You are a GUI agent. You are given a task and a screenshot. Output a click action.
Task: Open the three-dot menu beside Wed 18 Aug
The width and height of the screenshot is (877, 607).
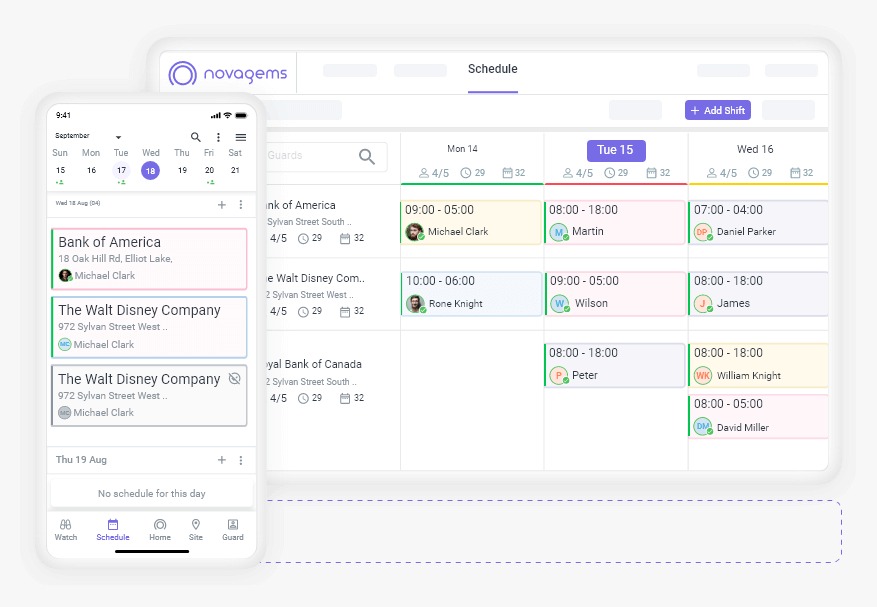click(x=242, y=204)
